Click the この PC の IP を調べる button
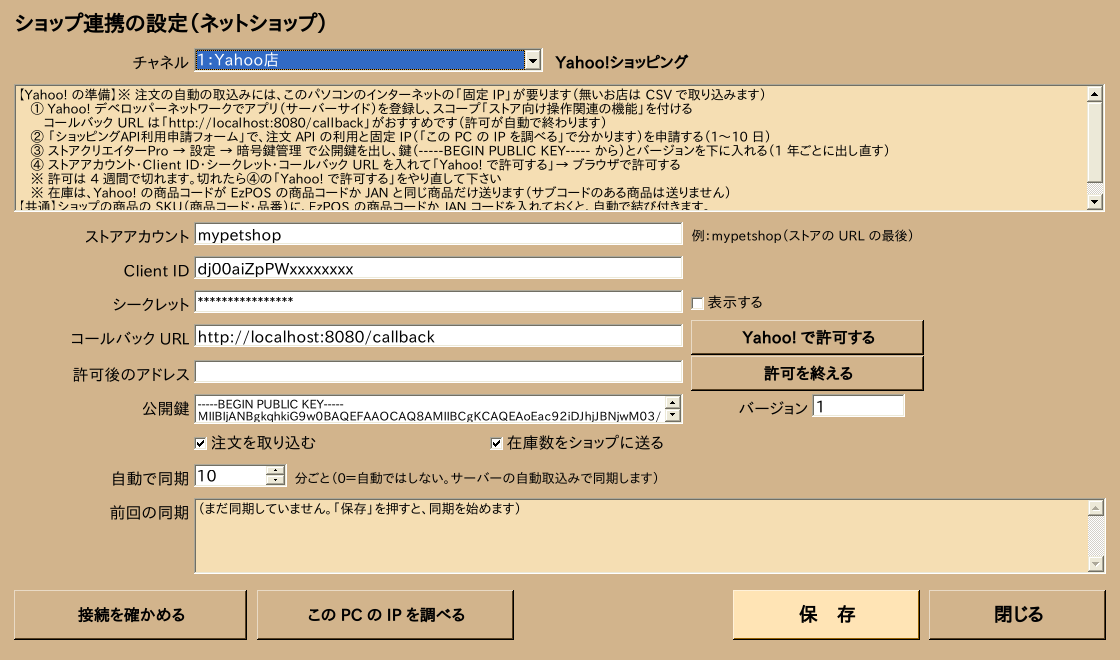This screenshot has width=1120, height=660. [x=386, y=614]
